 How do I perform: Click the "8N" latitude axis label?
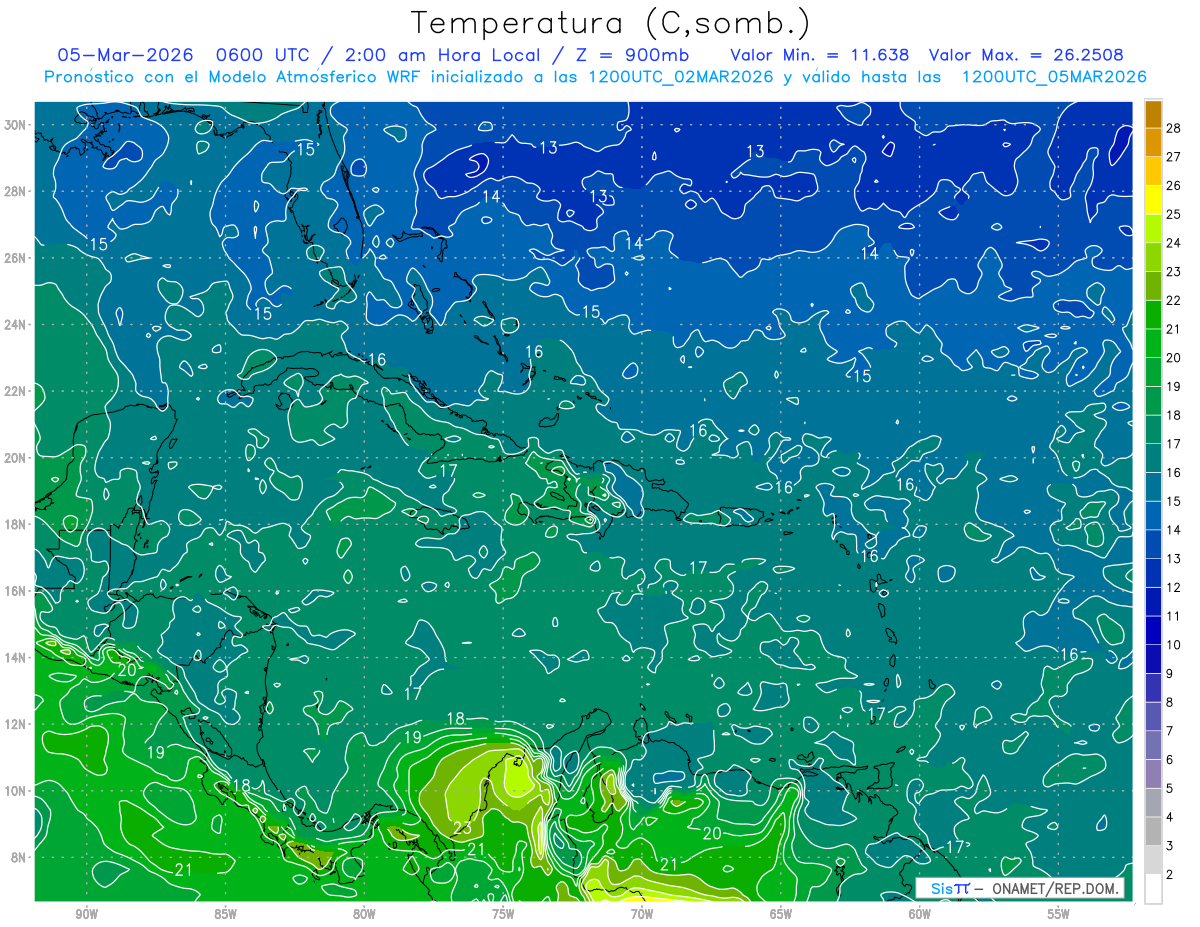[x=20, y=857]
